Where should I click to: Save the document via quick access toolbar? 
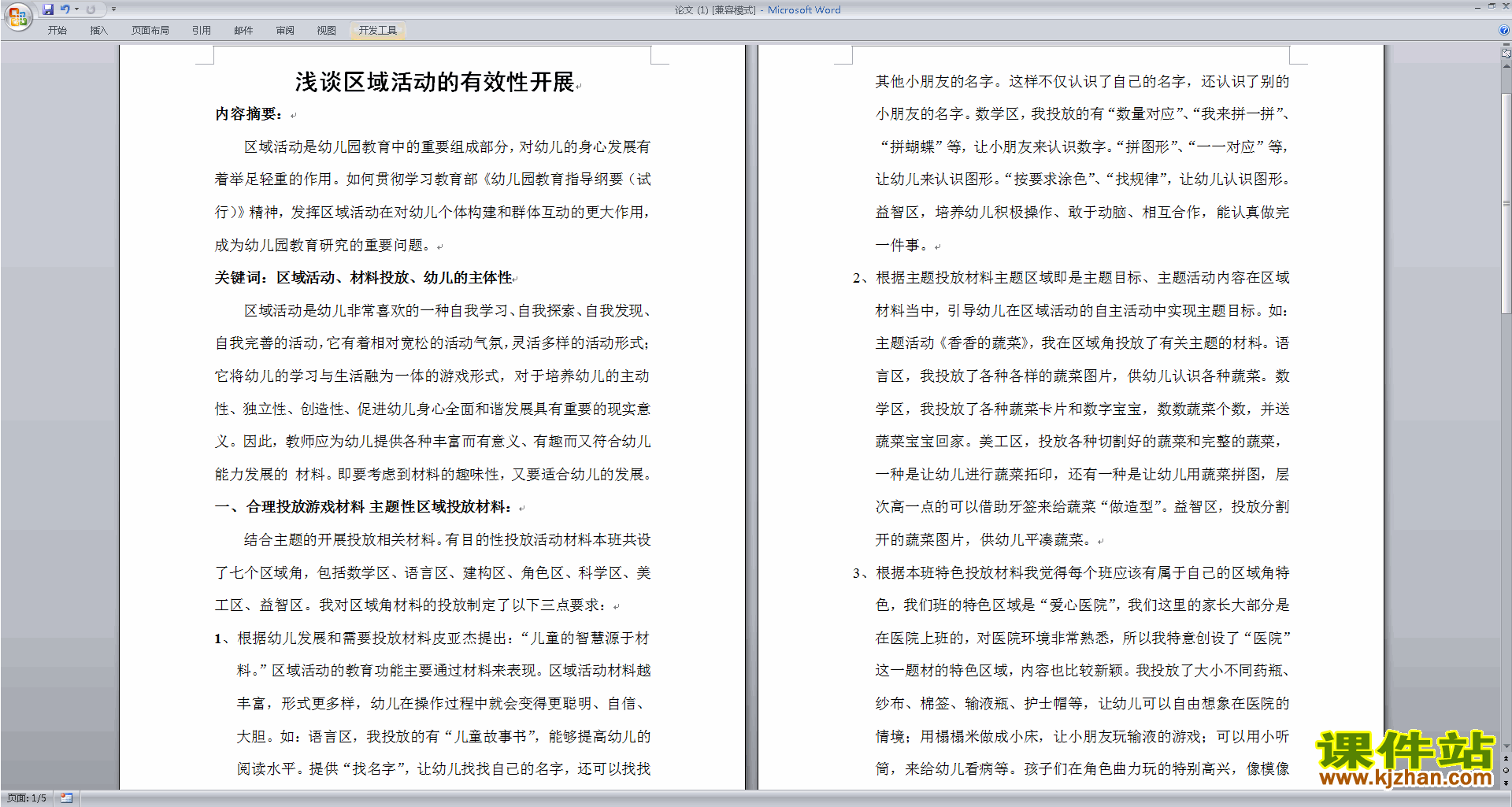pos(48,9)
